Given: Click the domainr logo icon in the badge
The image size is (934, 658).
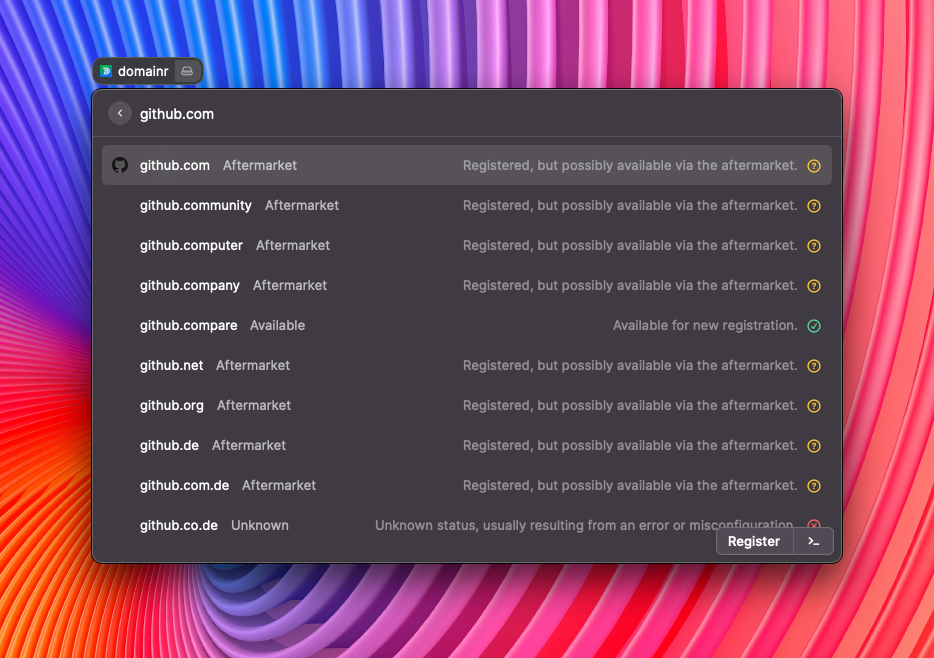Looking at the screenshot, I should pyautogui.click(x=106, y=71).
